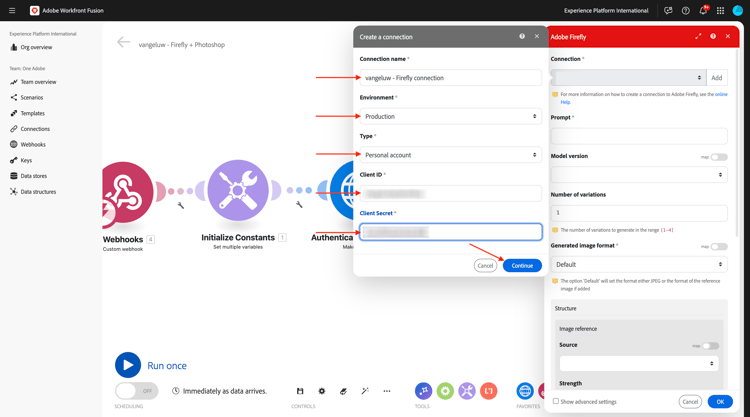Click the Initialize Constants tools module icon

click(x=238, y=190)
